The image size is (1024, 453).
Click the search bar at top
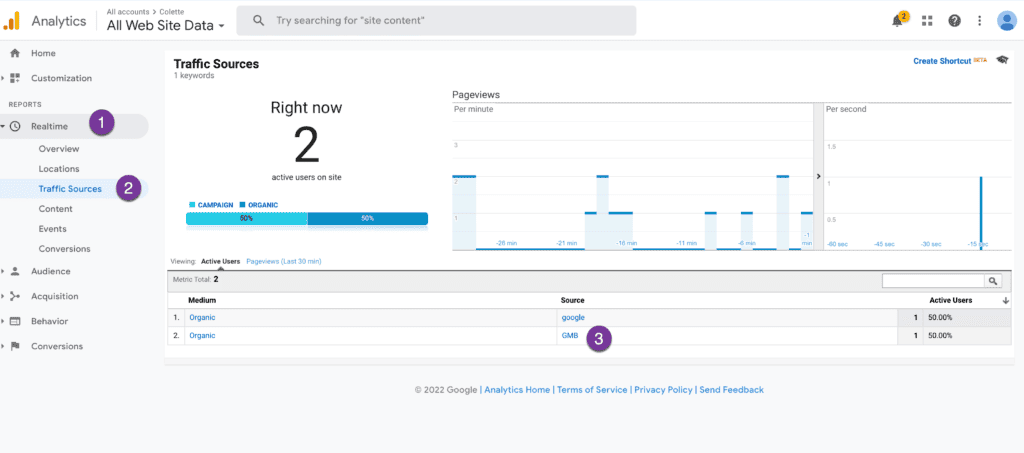tap(436, 20)
